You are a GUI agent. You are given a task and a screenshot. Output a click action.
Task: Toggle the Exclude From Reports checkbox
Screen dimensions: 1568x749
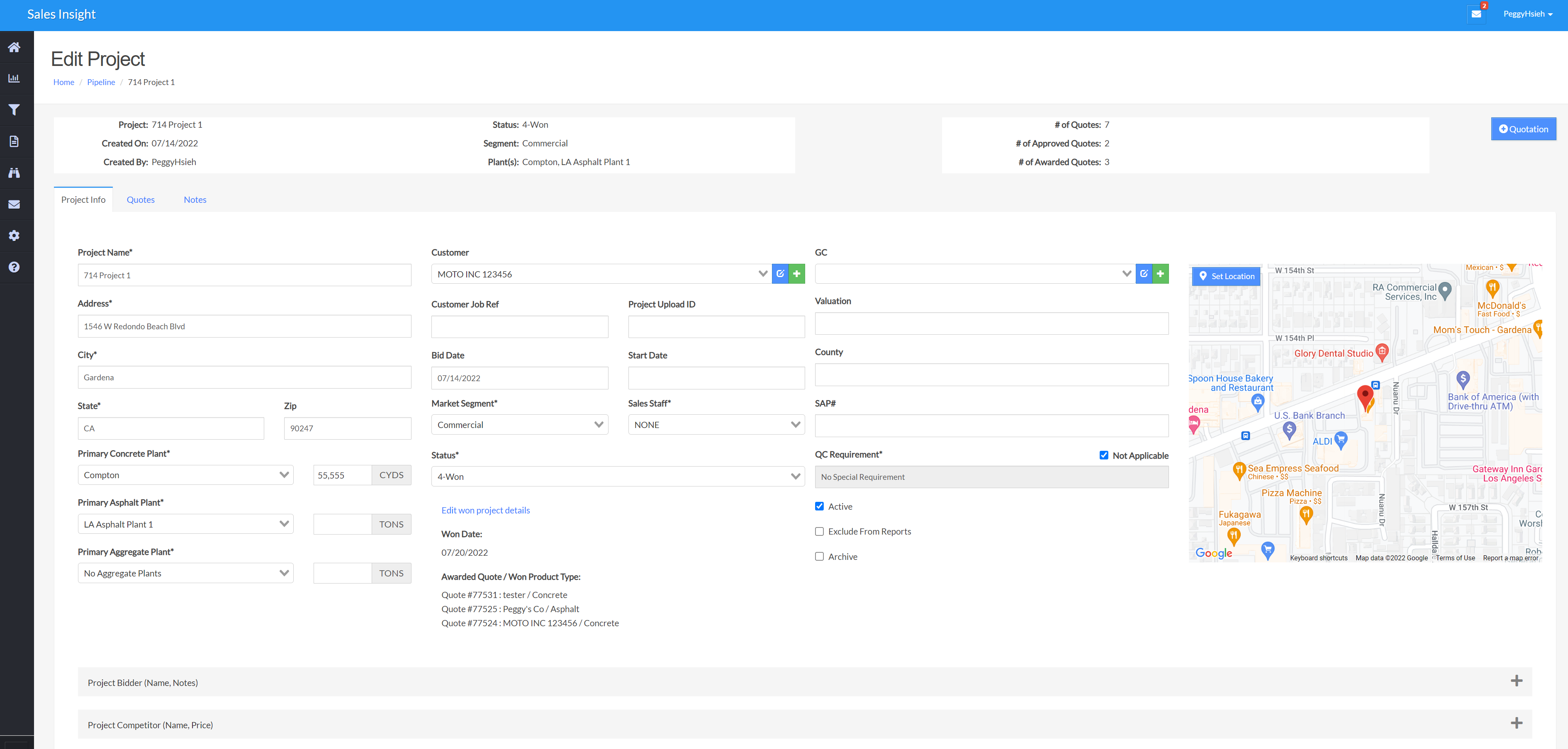(819, 531)
